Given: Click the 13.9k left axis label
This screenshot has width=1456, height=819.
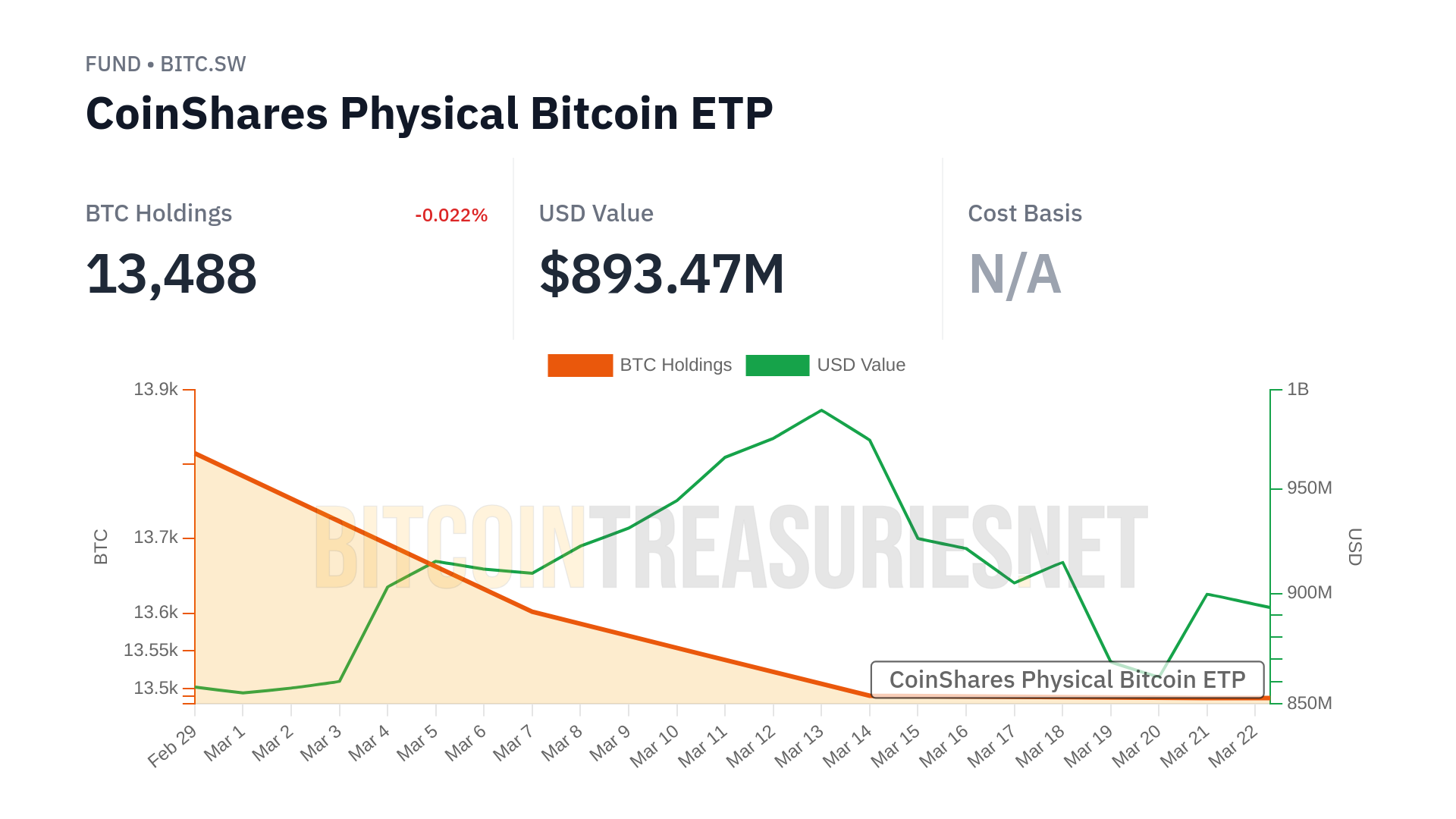Looking at the screenshot, I should (155, 390).
